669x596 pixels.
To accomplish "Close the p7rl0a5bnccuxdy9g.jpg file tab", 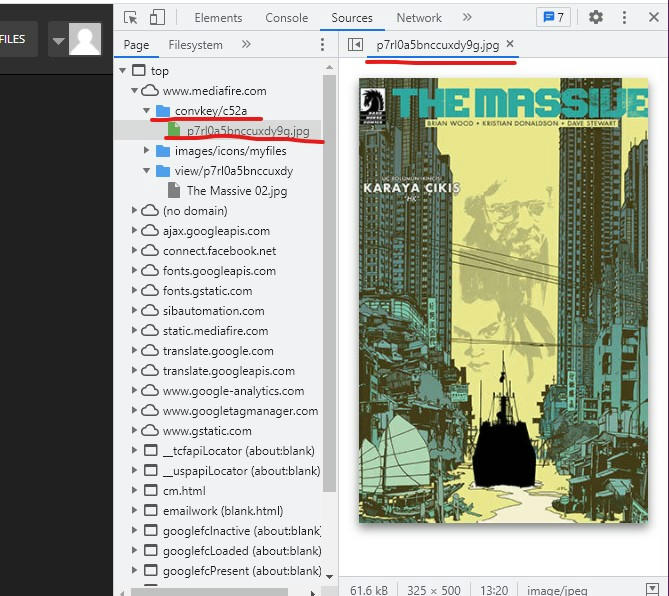I will (510, 44).
